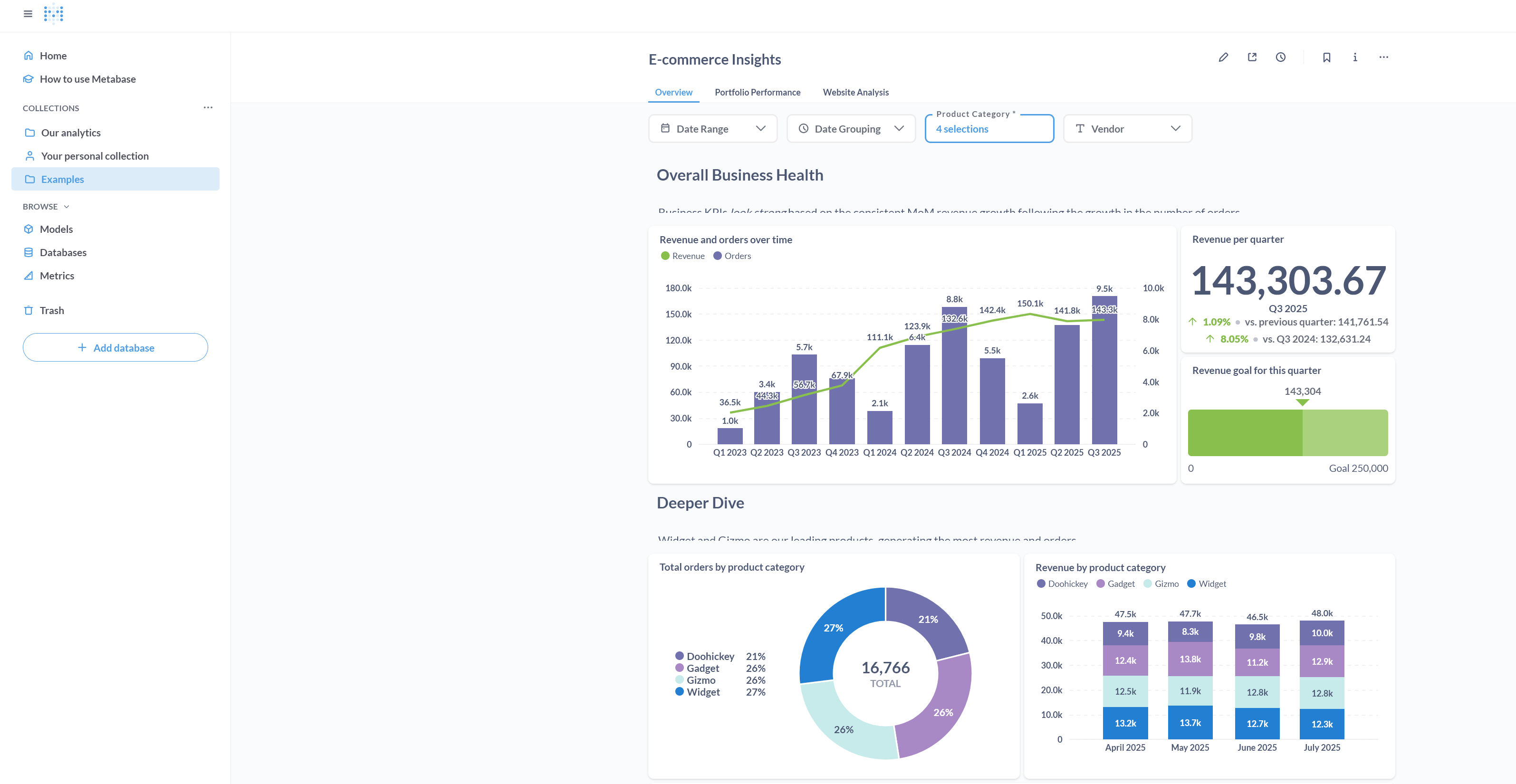Click the Q3 2025 orders bar
This screenshot has height=784, width=1516.
(x=1104, y=370)
